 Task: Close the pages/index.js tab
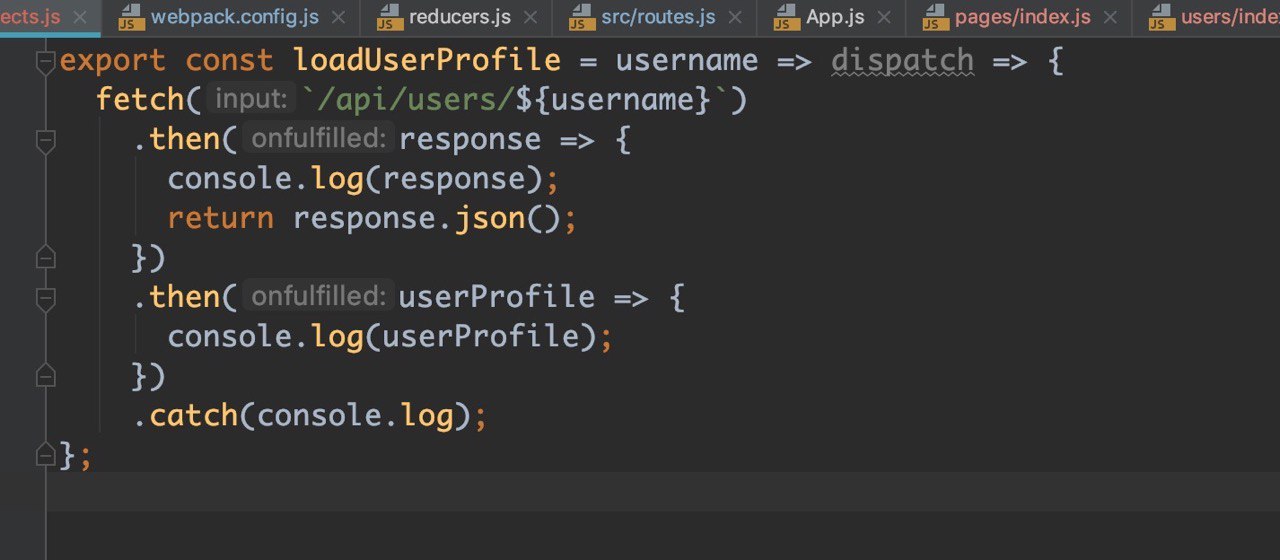click(x=1110, y=18)
